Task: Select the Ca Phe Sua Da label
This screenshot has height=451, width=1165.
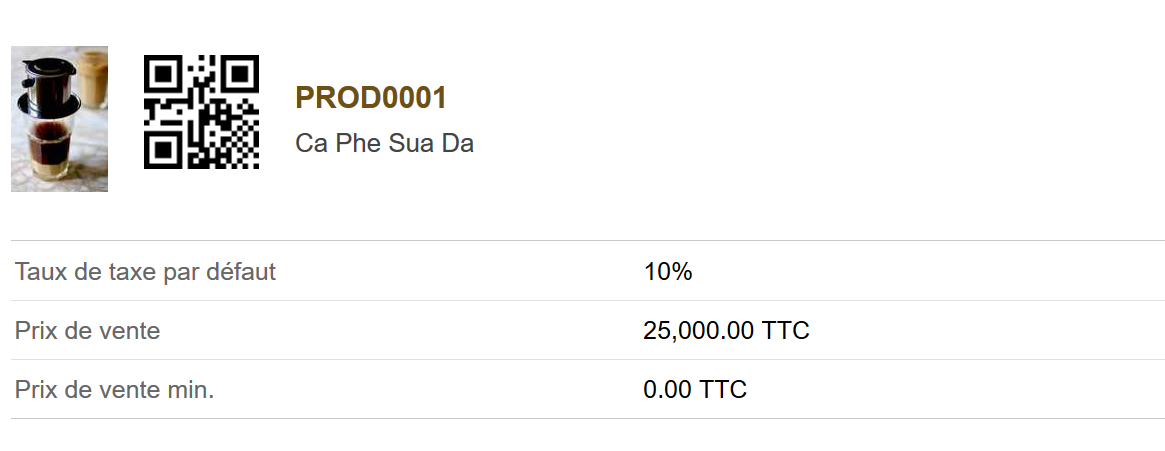Action: pos(384,143)
